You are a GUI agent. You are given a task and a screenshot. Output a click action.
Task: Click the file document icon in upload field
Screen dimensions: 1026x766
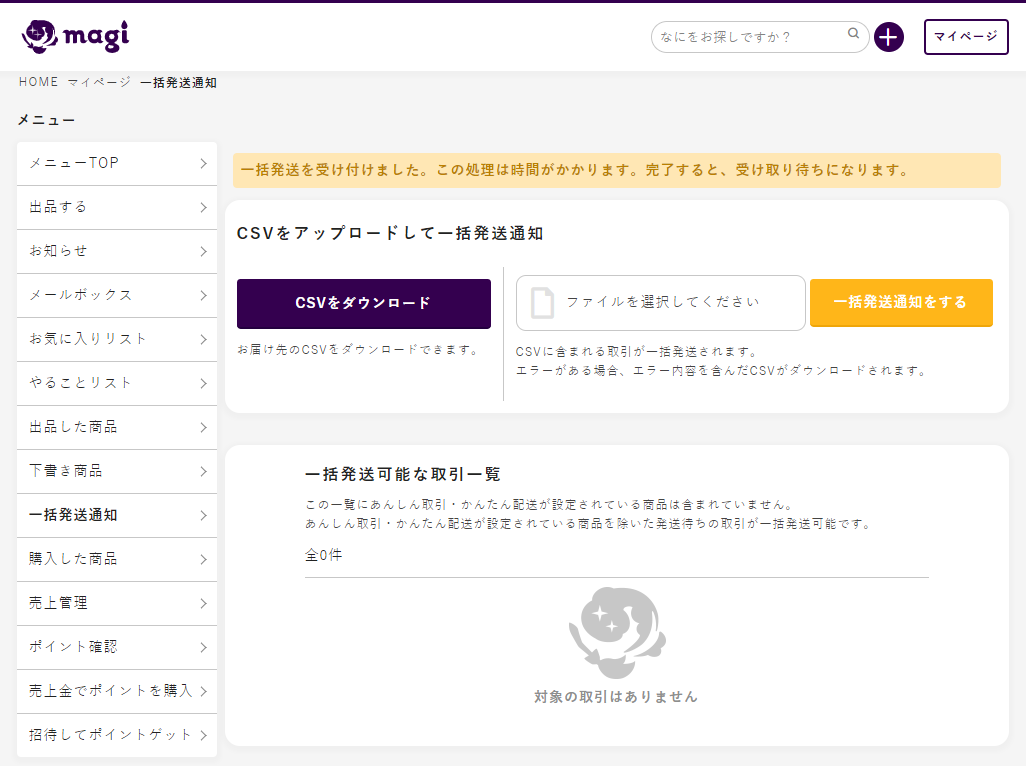542,302
